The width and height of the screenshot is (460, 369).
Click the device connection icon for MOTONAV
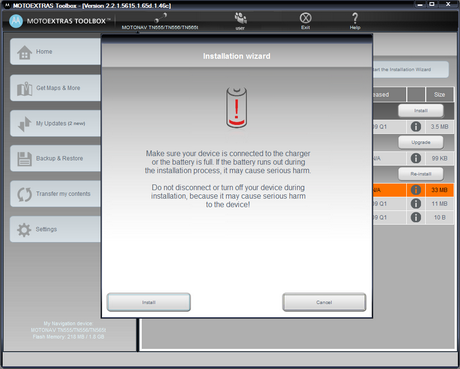(160, 18)
